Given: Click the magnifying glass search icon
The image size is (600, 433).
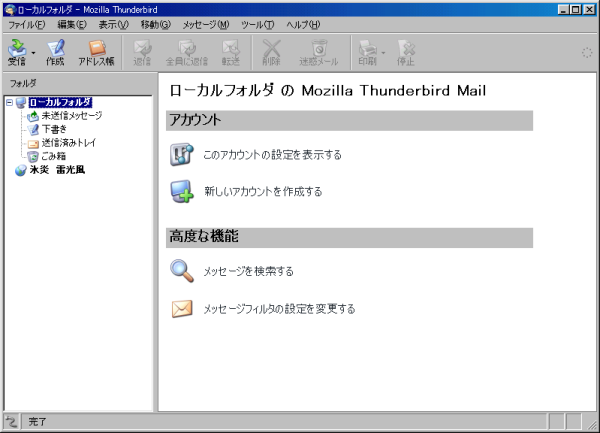Looking at the screenshot, I should (x=182, y=271).
